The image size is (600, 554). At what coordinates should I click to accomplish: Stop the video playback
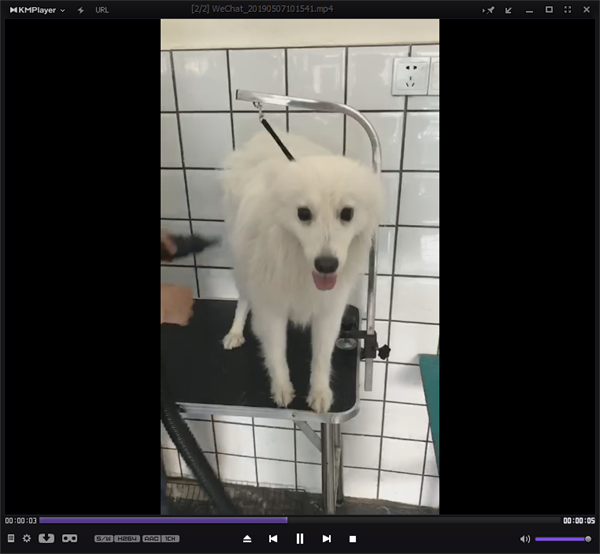(352, 538)
